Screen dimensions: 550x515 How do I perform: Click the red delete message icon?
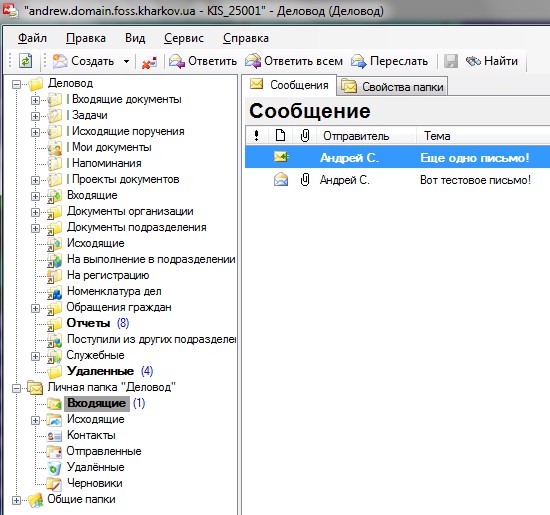[x=149, y=62]
